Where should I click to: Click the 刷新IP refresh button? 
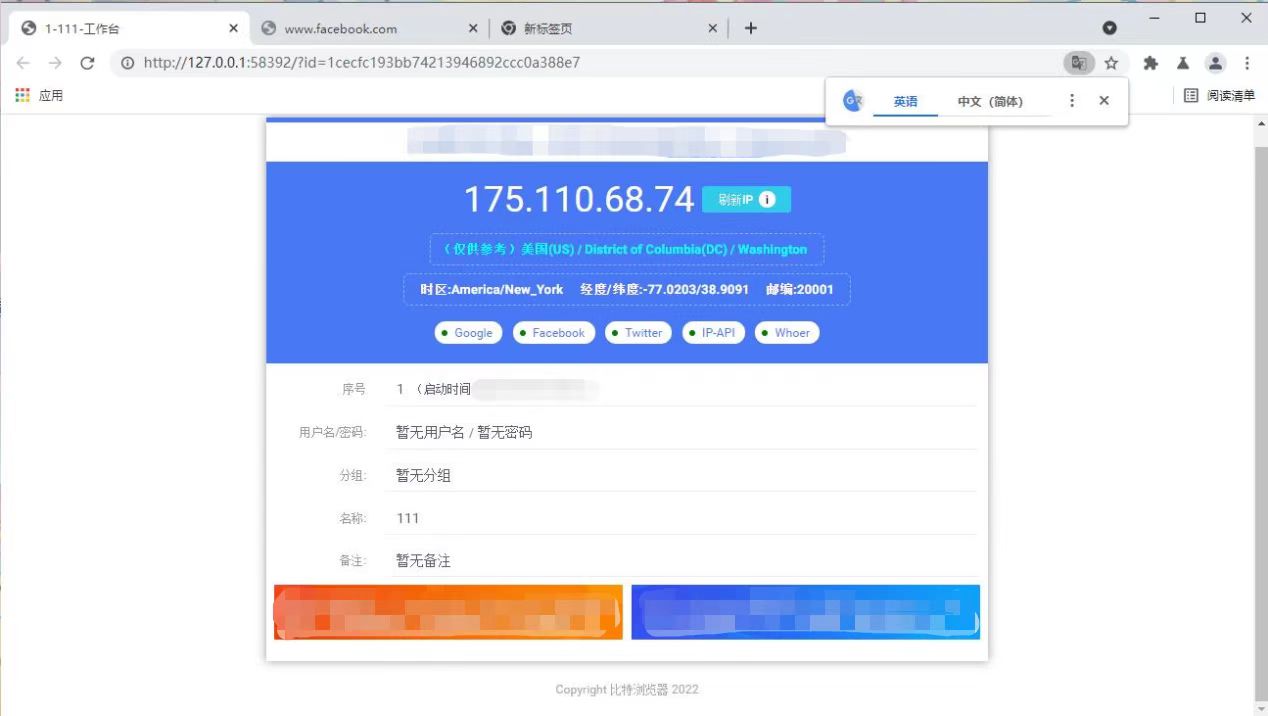[746, 200]
